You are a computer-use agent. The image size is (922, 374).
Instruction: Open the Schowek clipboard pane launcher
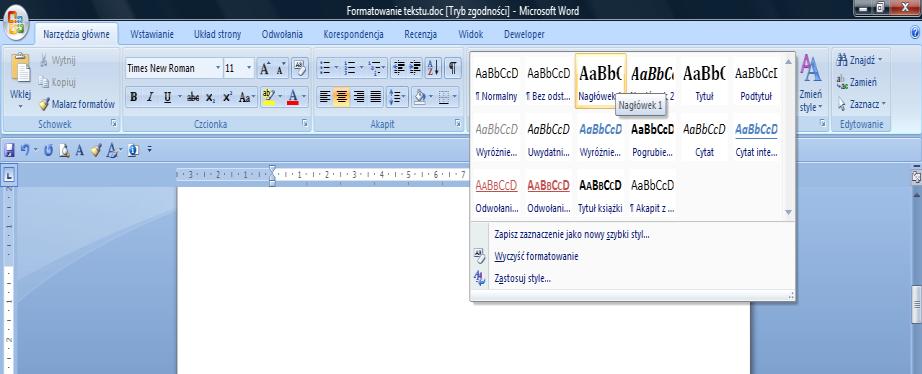[x=114, y=123]
